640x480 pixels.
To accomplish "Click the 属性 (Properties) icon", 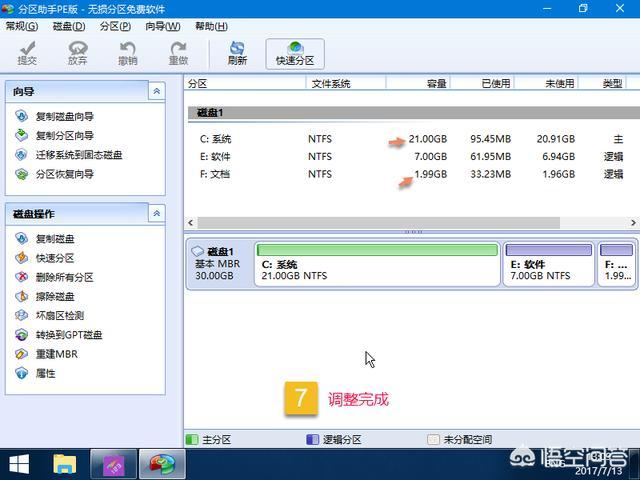I will coord(21,373).
